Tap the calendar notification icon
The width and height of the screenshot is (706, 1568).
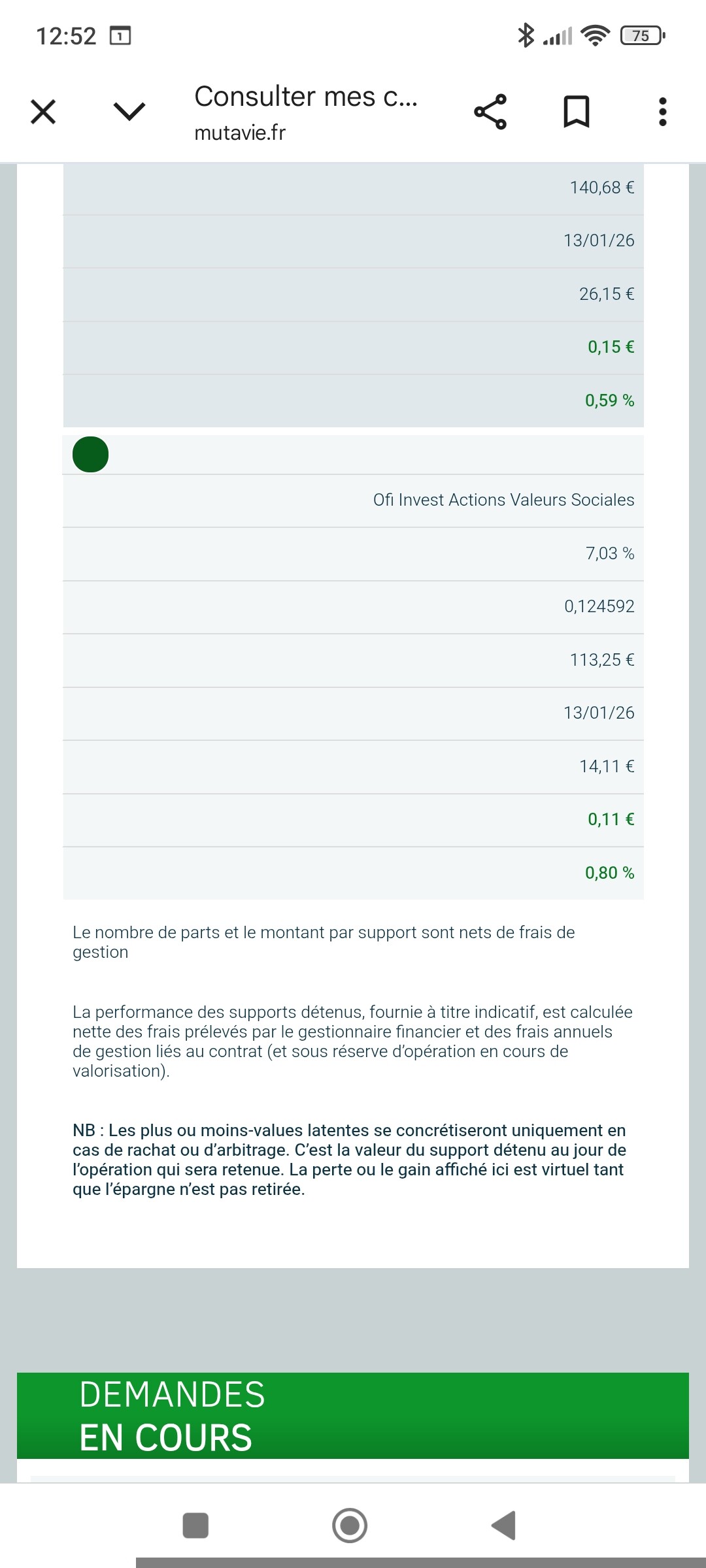coord(120,35)
